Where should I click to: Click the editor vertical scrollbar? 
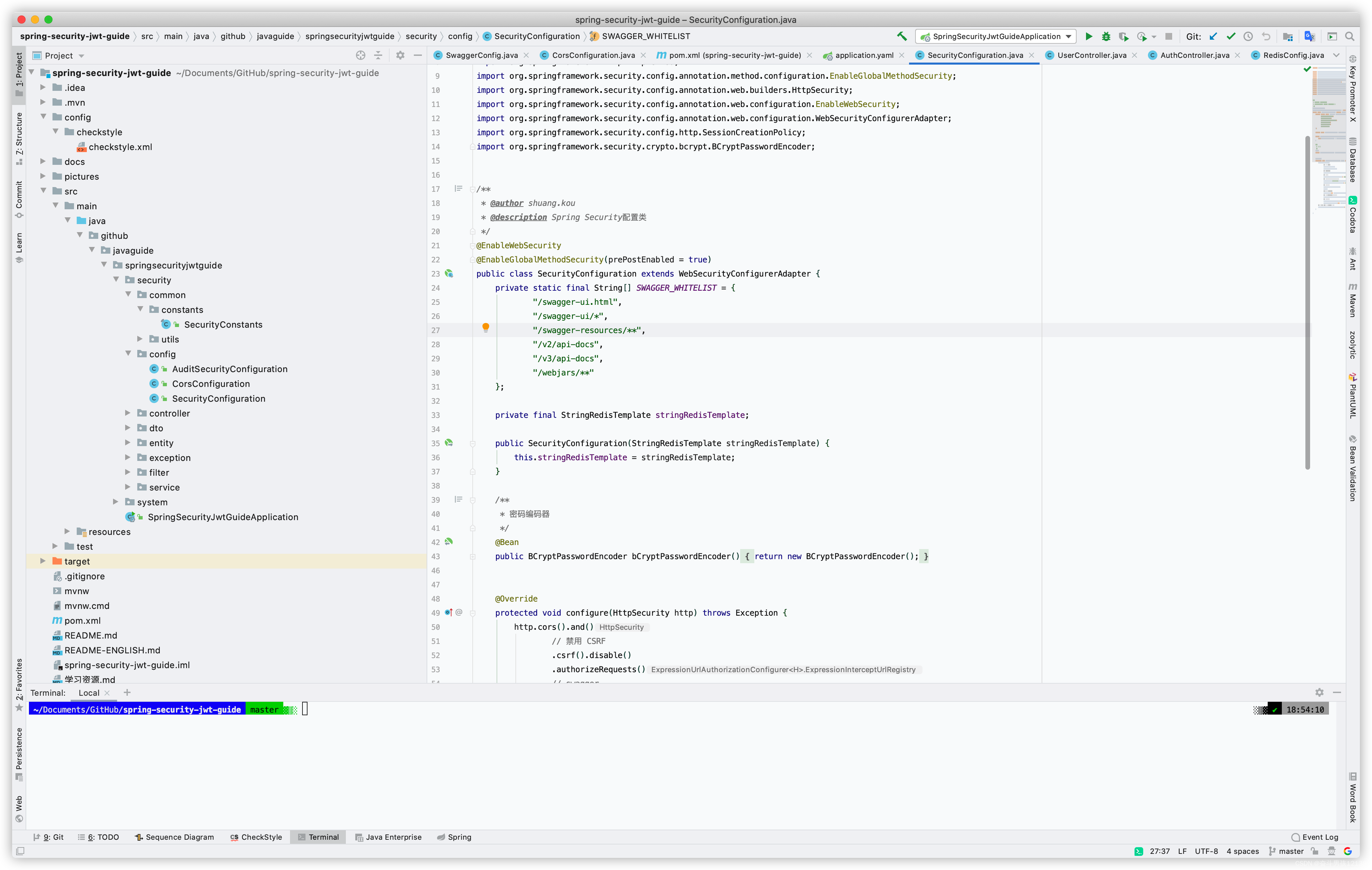pyautogui.click(x=1307, y=302)
